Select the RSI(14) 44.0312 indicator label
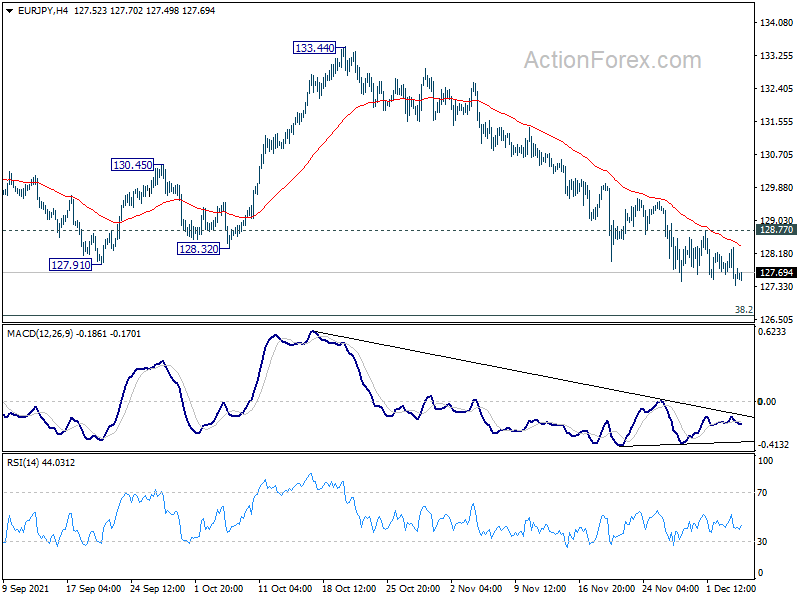 point(41,463)
